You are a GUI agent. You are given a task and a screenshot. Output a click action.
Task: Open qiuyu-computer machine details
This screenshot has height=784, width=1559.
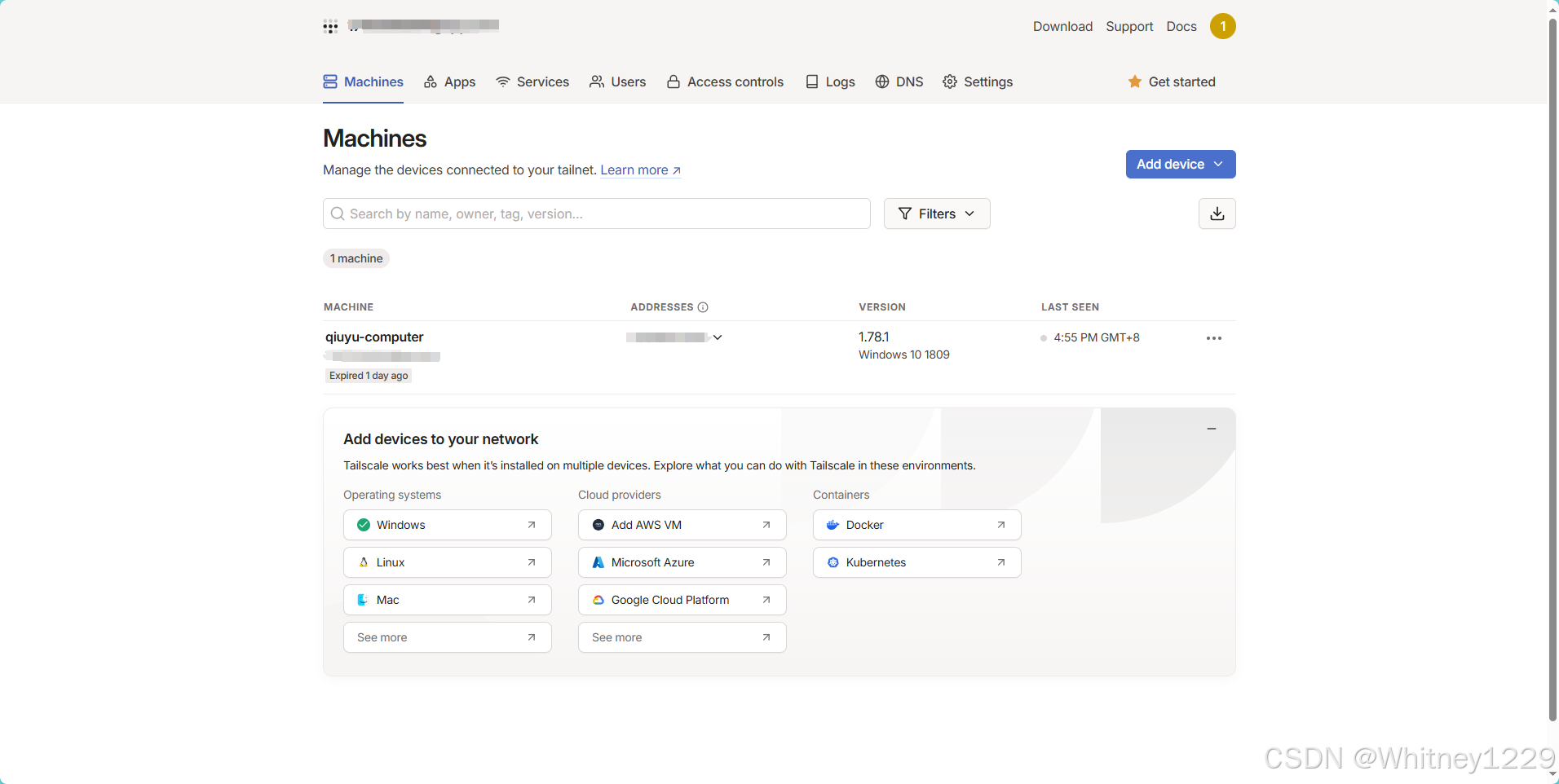coord(374,337)
